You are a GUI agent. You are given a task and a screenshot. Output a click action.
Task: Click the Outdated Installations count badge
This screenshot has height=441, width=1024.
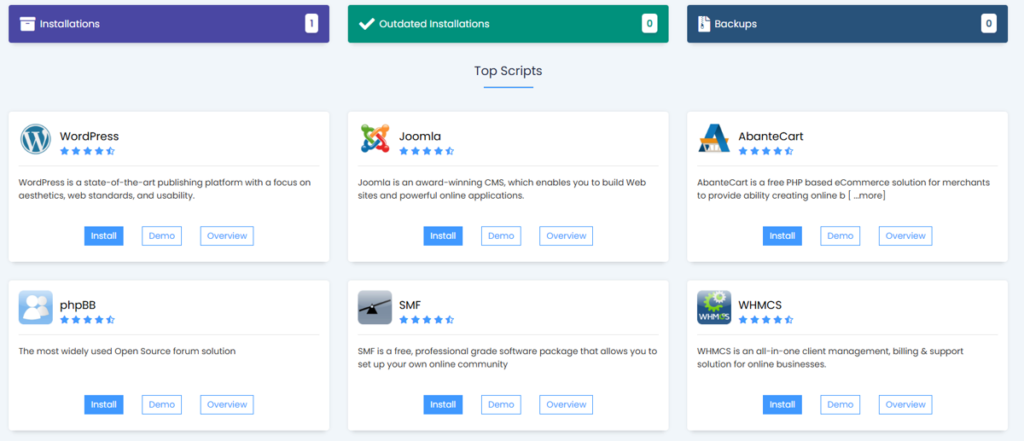(649, 24)
